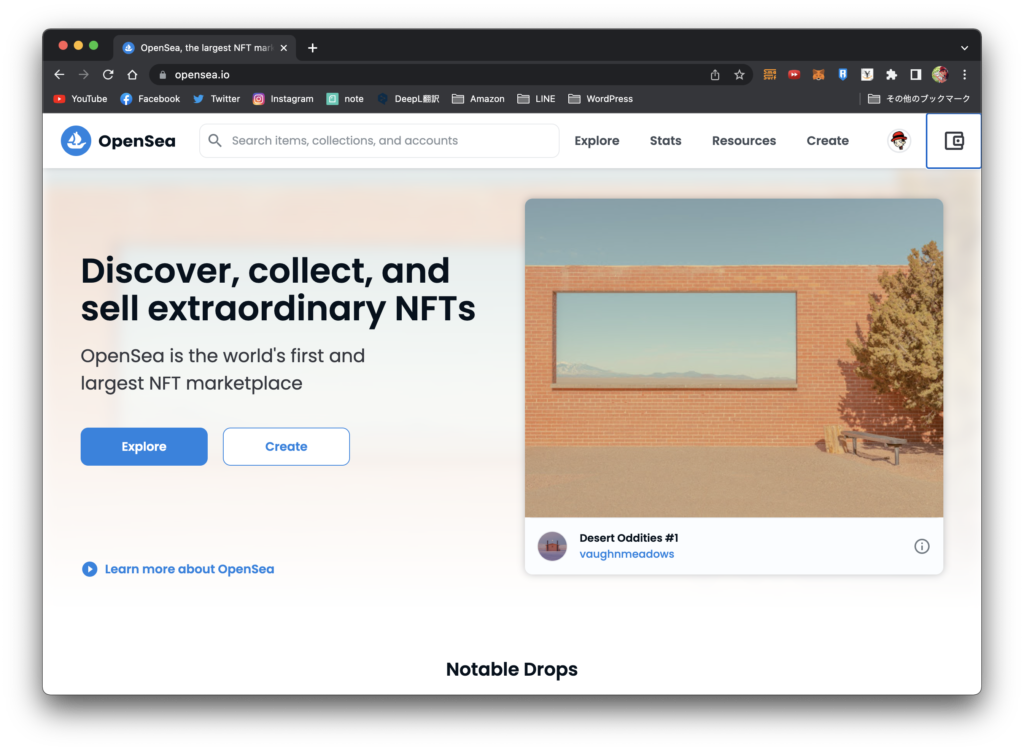Image resolution: width=1024 pixels, height=751 pixels.
Task: Click the lock icon in address bar
Action: [x=163, y=74]
